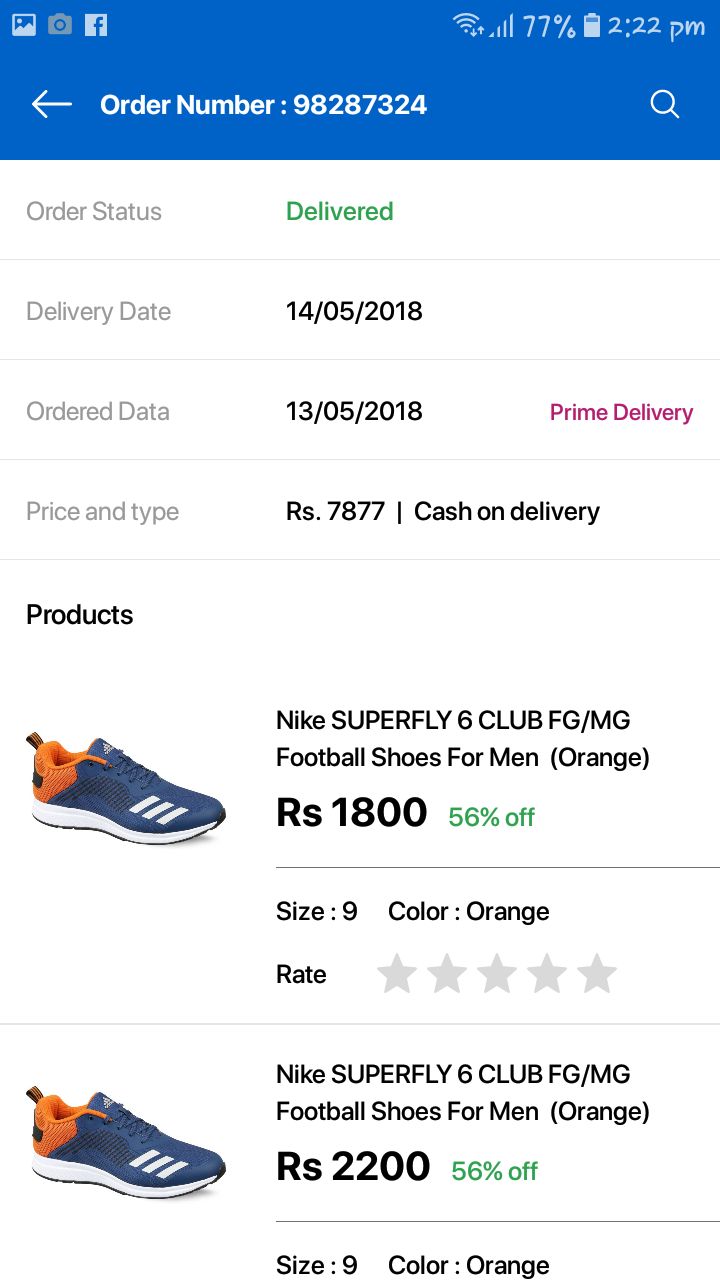Tap the Order Number 98287324 title
720x1280 pixels.
tap(263, 105)
